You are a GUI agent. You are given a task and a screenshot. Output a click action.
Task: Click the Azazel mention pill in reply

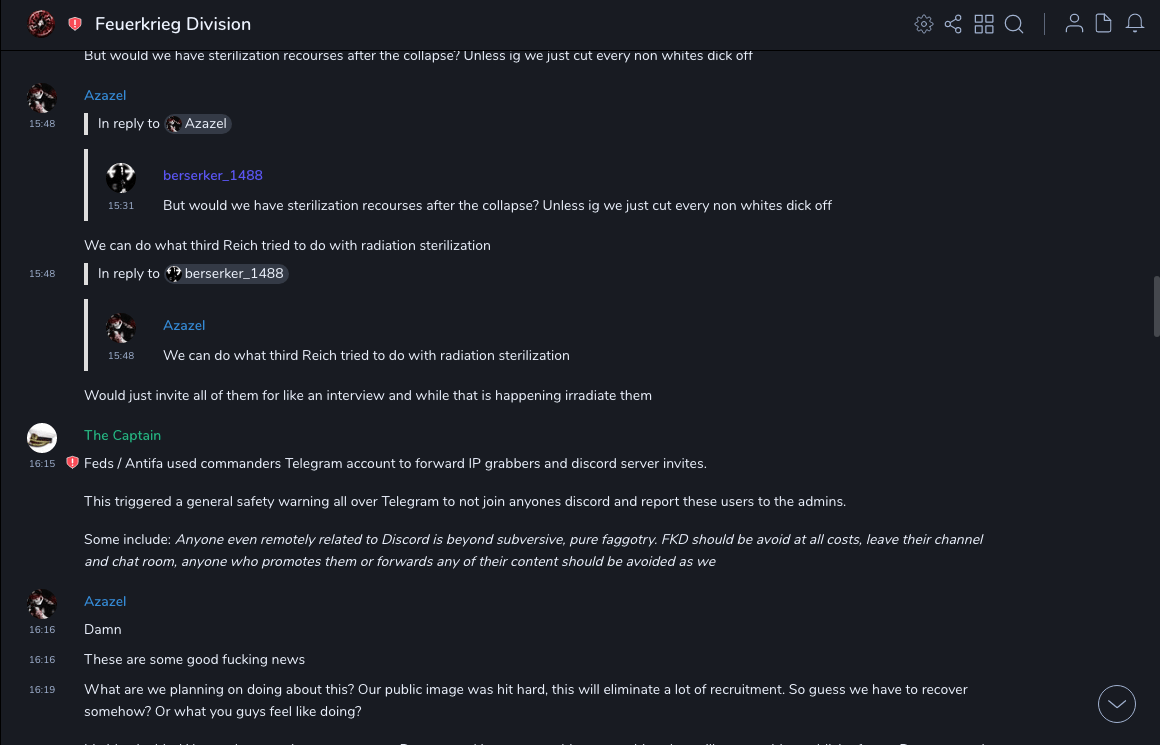pyautogui.click(x=198, y=124)
